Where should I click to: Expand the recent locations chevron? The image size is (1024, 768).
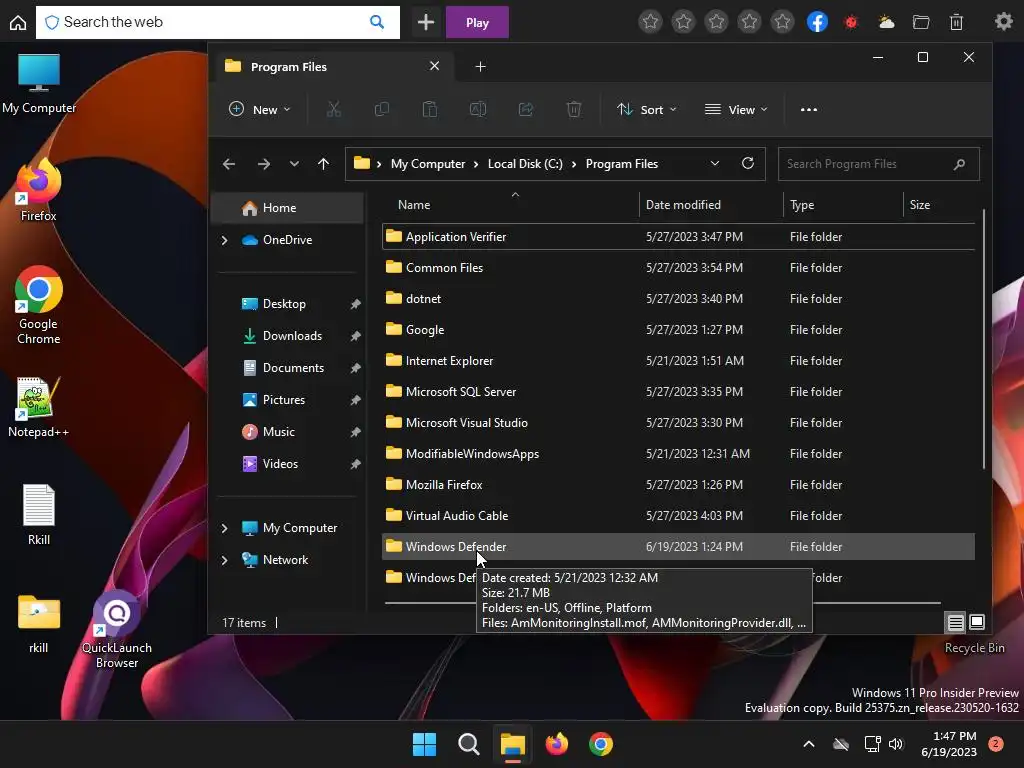pyautogui.click(x=294, y=164)
